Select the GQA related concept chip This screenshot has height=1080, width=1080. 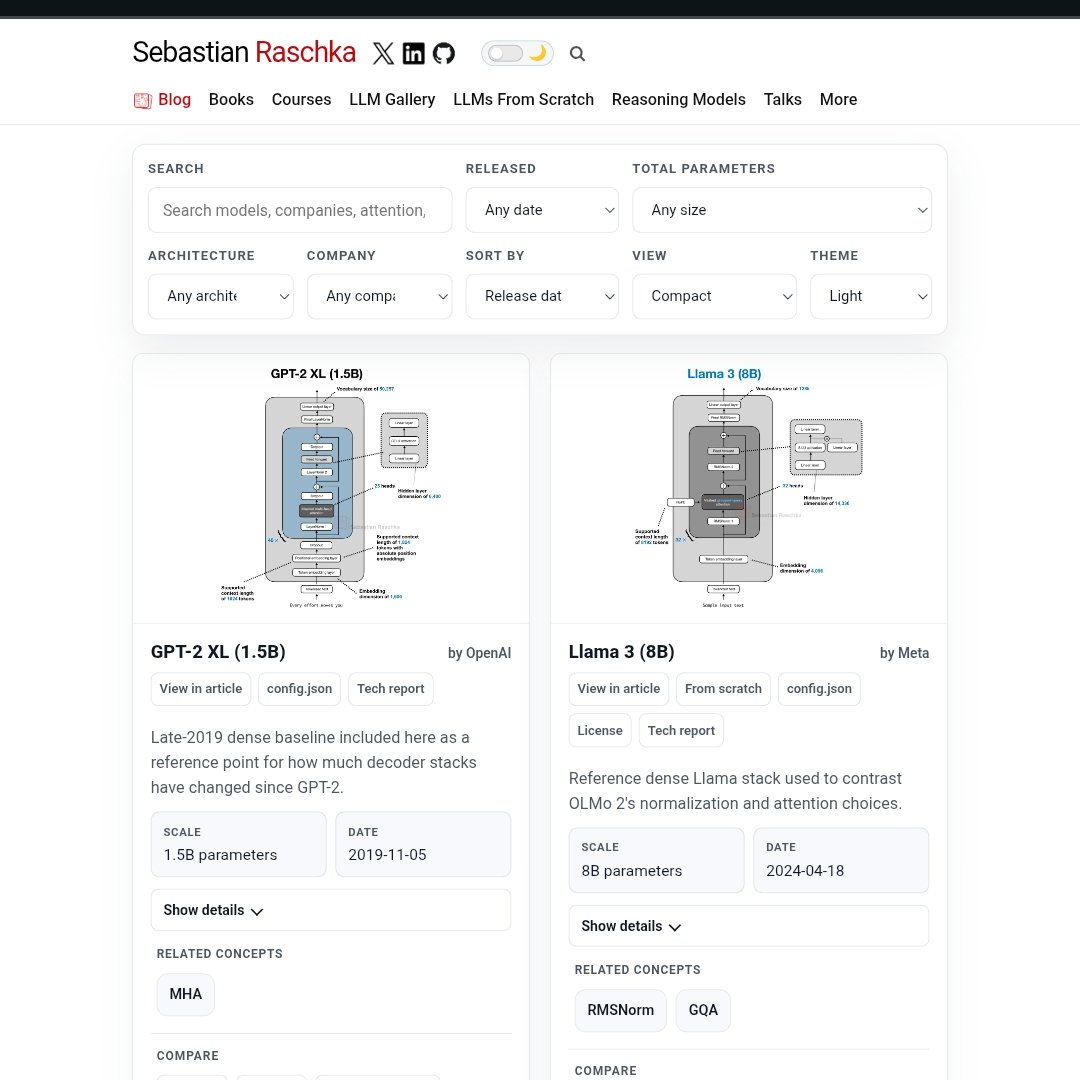pyautogui.click(x=703, y=1010)
